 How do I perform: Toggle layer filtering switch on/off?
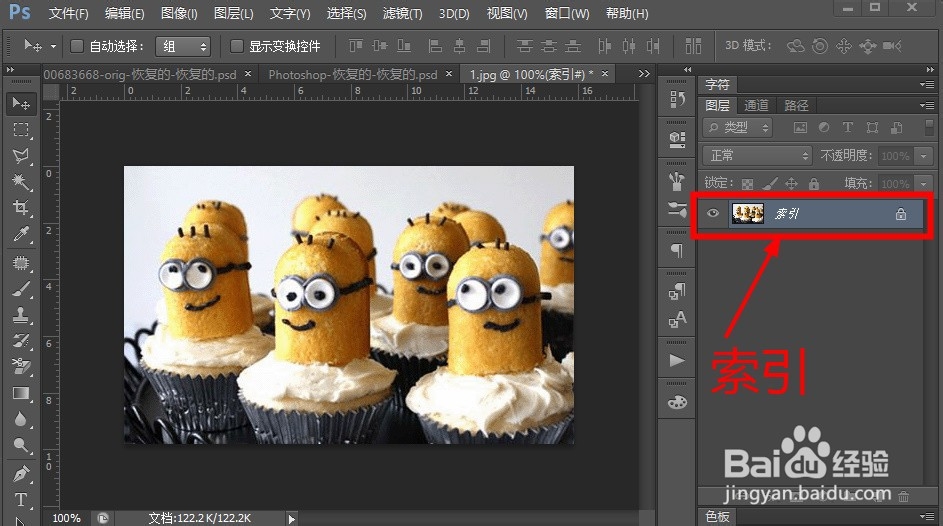point(929,127)
